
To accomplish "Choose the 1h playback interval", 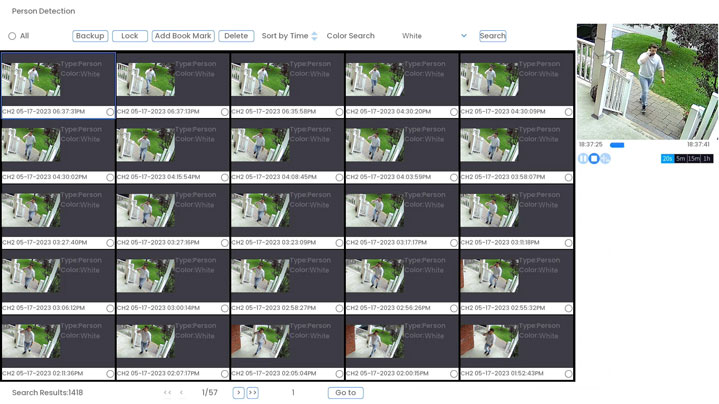I will point(707,159).
